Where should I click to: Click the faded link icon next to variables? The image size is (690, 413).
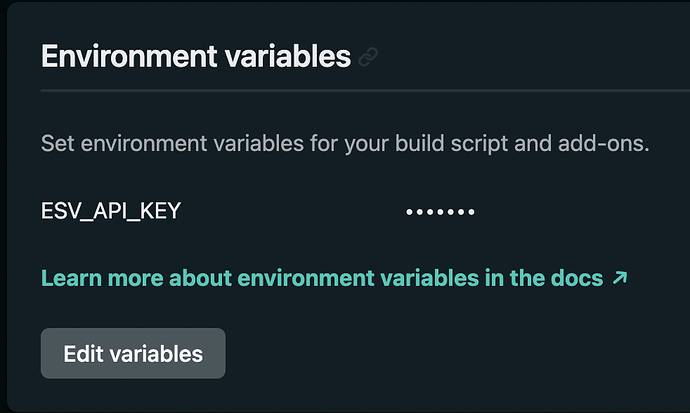tap(368, 57)
